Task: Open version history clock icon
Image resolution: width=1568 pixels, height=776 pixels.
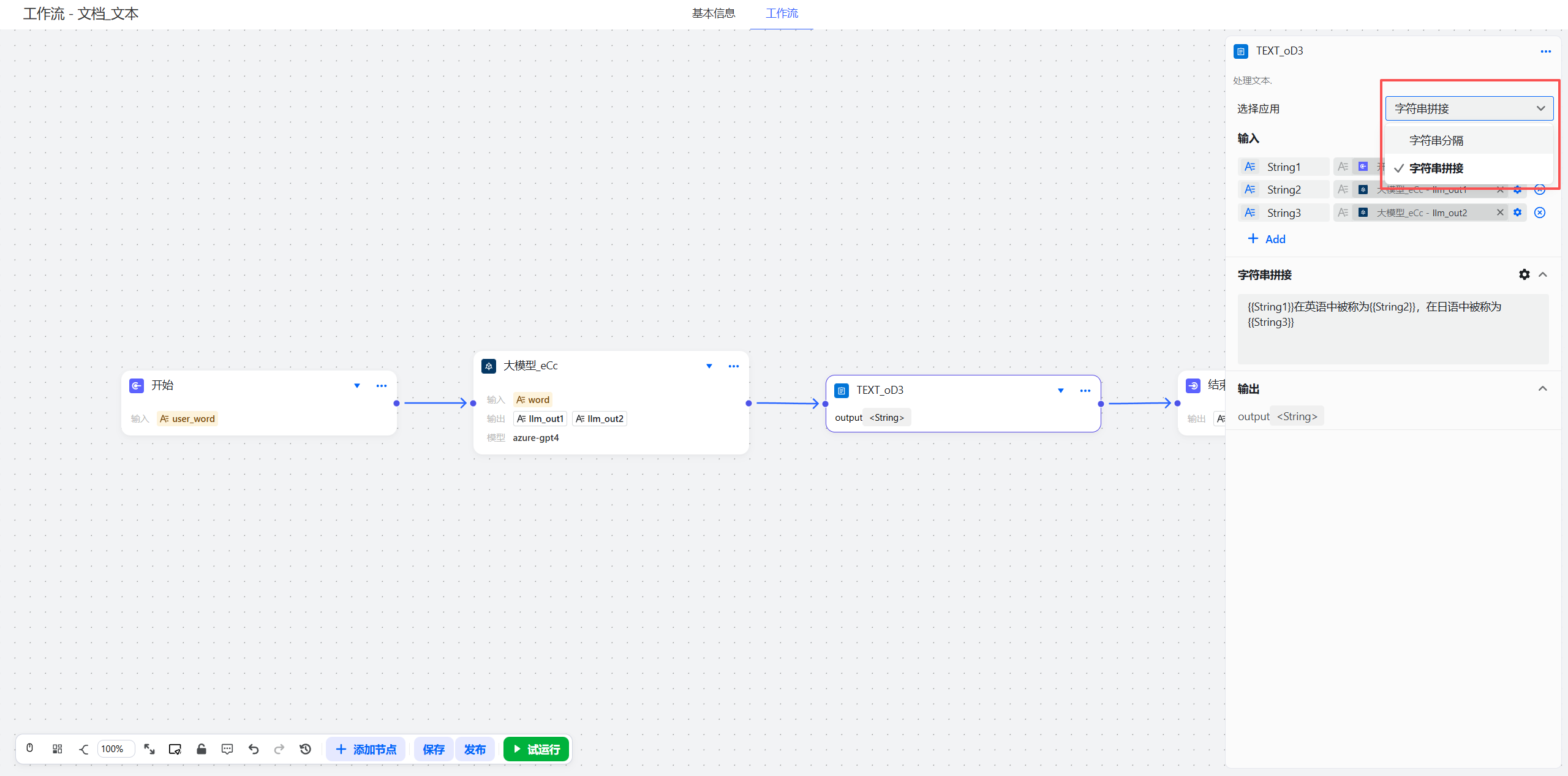Action: (x=305, y=748)
